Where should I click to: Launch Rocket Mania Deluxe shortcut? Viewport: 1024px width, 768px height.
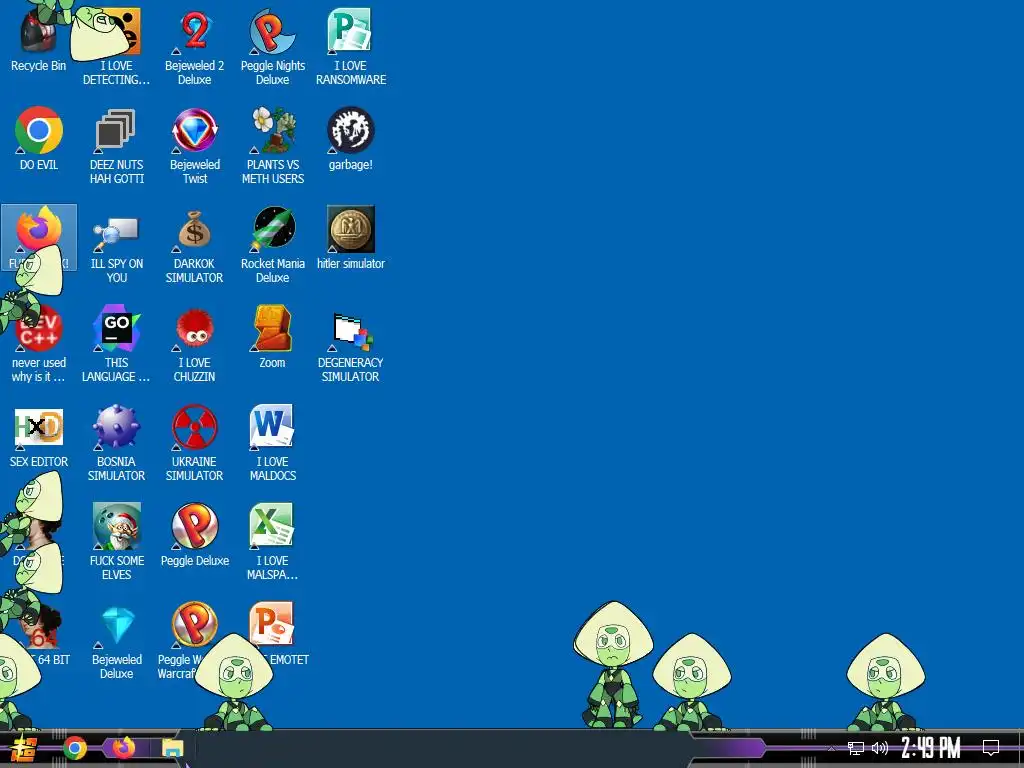pos(273,244)
